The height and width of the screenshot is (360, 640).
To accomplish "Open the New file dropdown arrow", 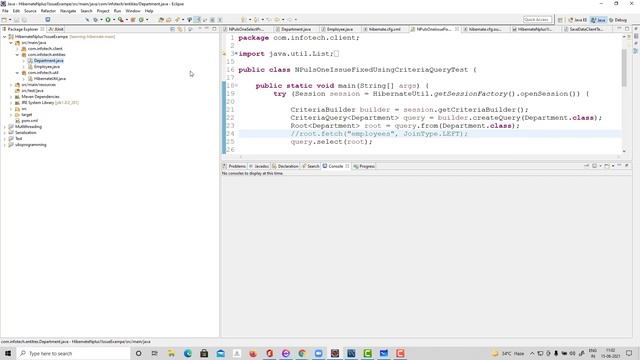I will [x=10, y=20].
